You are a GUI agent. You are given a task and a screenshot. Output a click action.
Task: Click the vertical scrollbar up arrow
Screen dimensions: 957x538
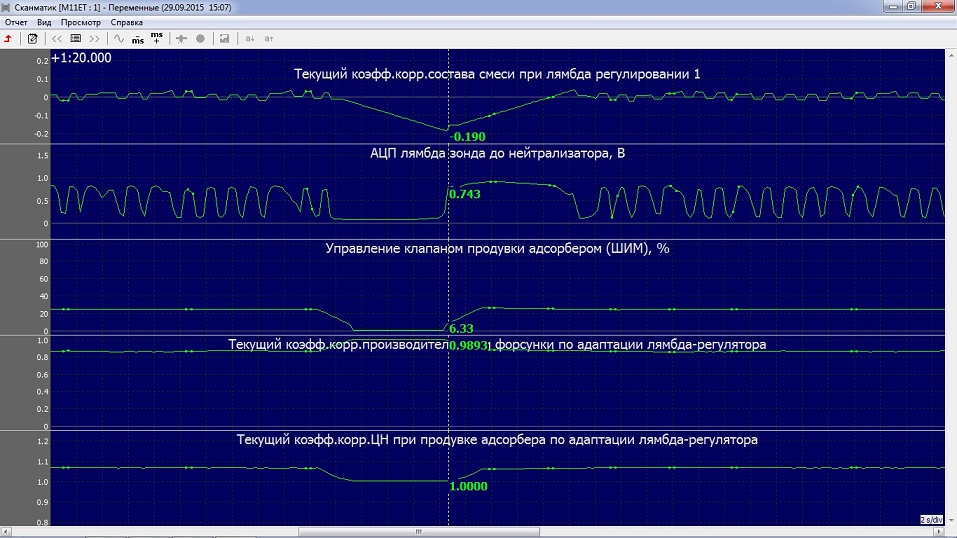pos(952,55)
